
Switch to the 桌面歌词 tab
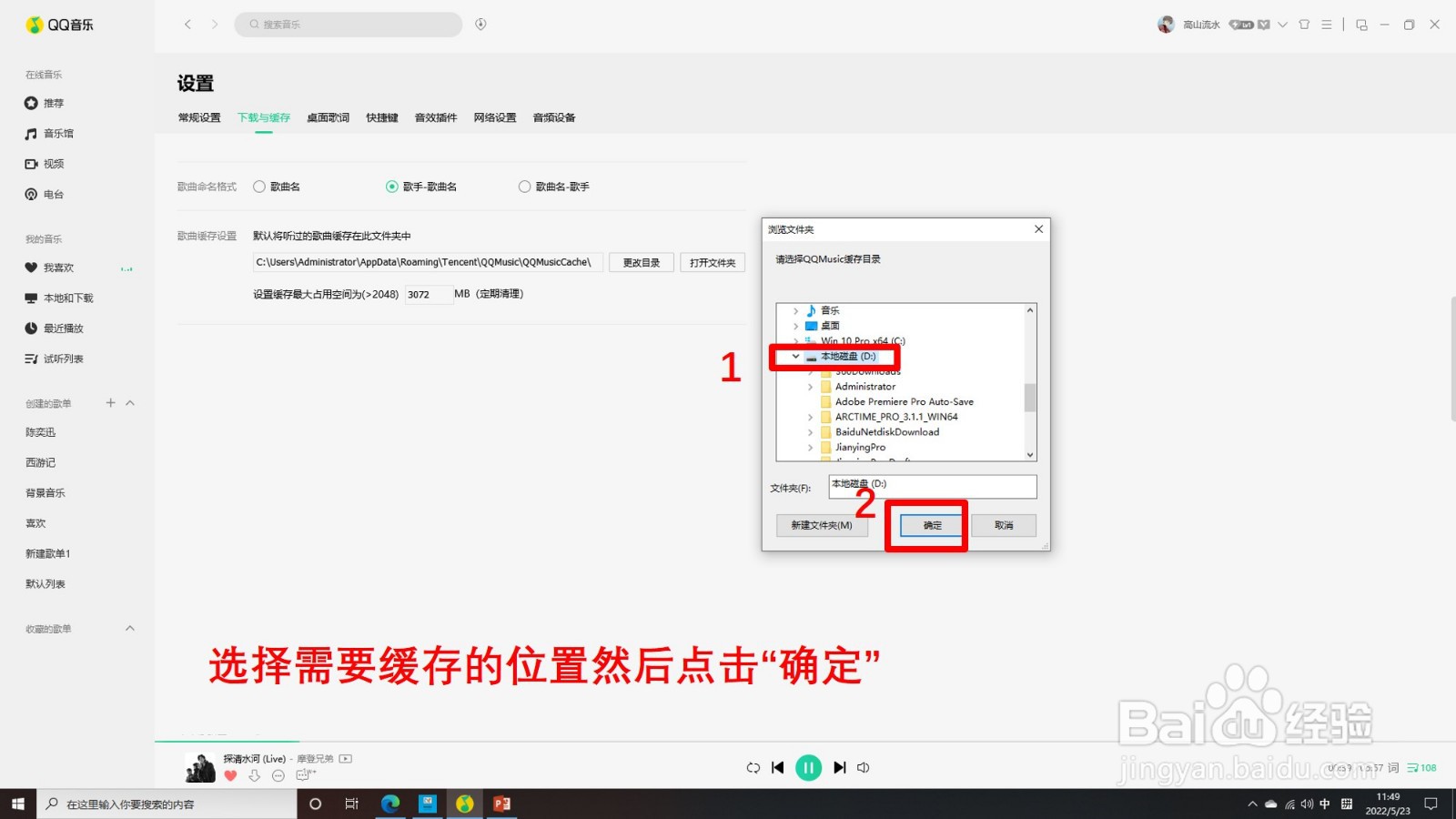(329, 117)
